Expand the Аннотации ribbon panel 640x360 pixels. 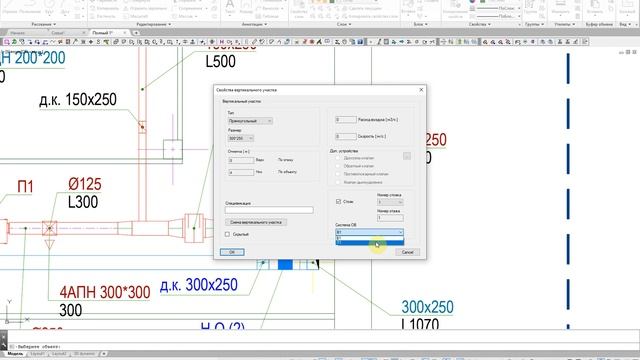[x=254, y=24]
